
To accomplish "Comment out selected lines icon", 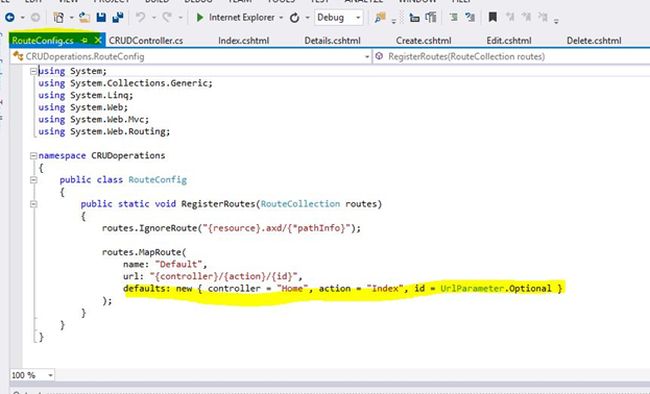I will pyautogui.click(x=454, y=17).
